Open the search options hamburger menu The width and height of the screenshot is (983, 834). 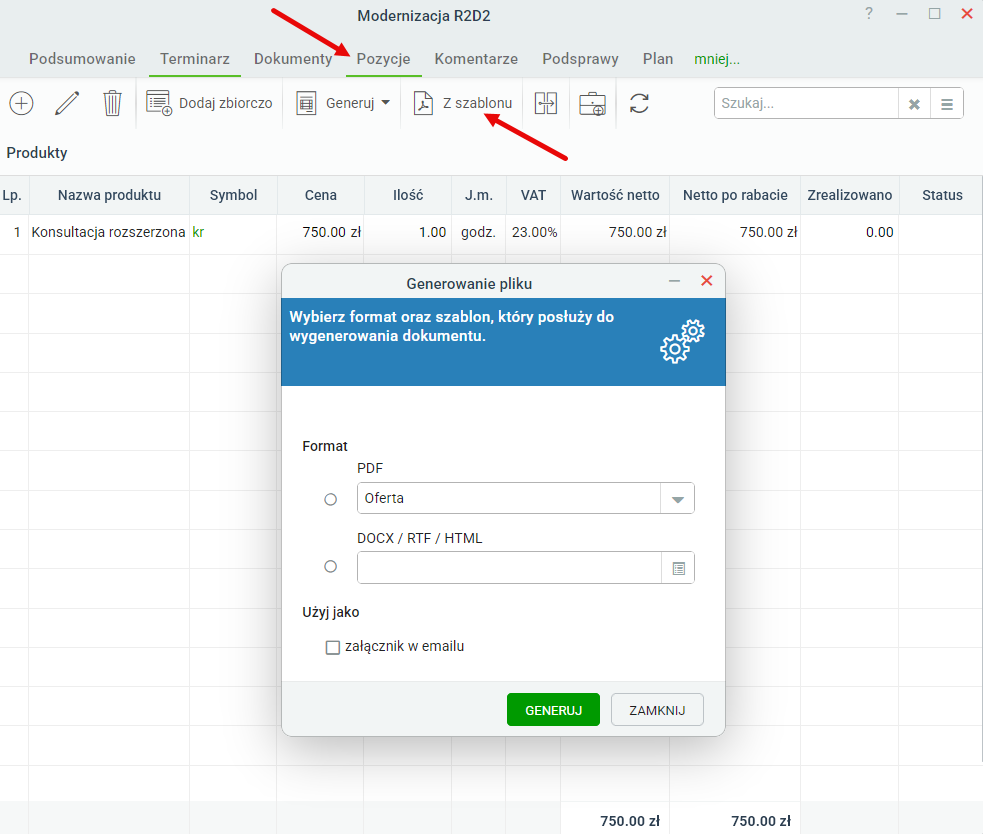coord(947,104)
